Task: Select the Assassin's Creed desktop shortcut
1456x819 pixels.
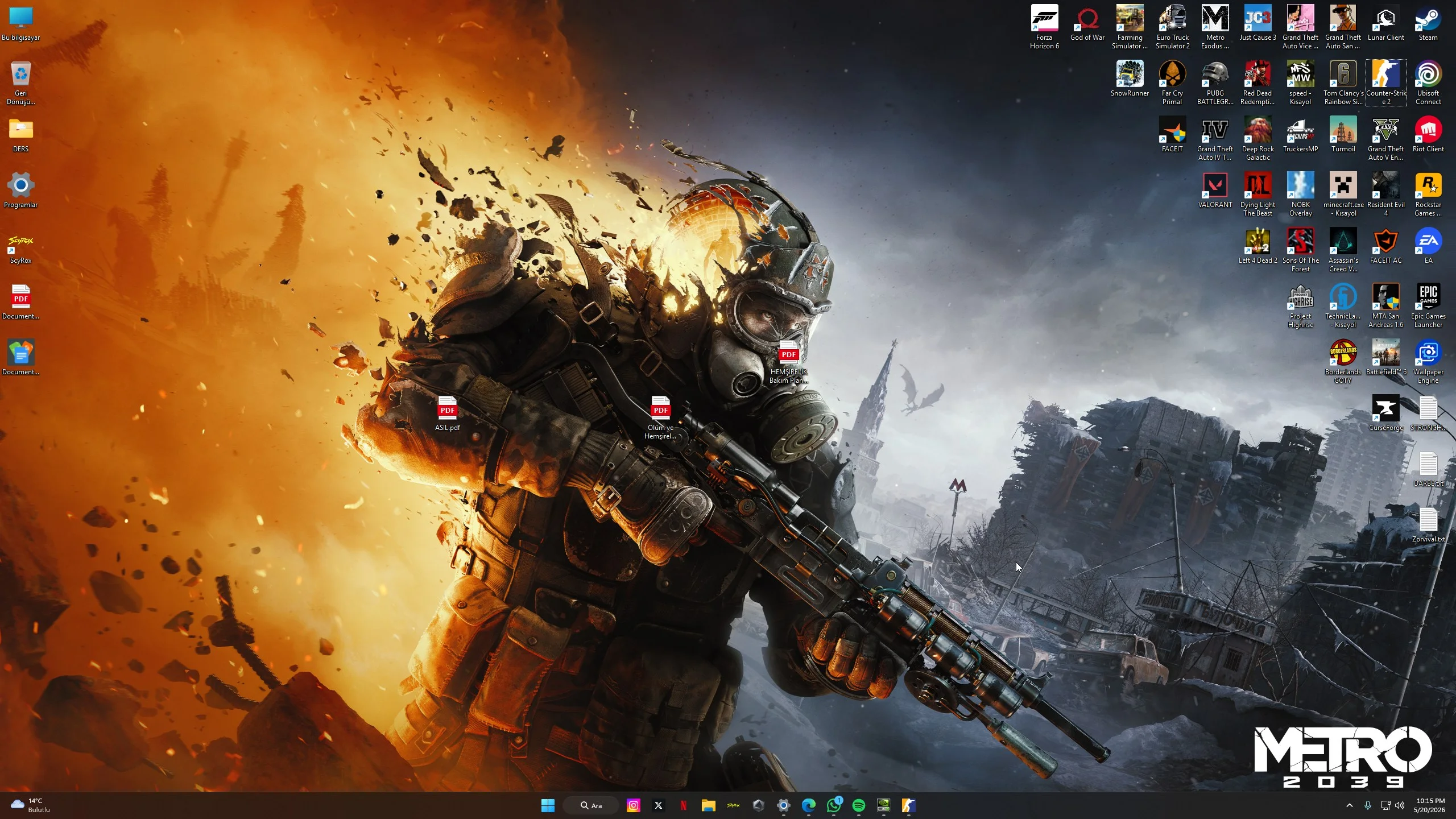Action: point(1343,250)
